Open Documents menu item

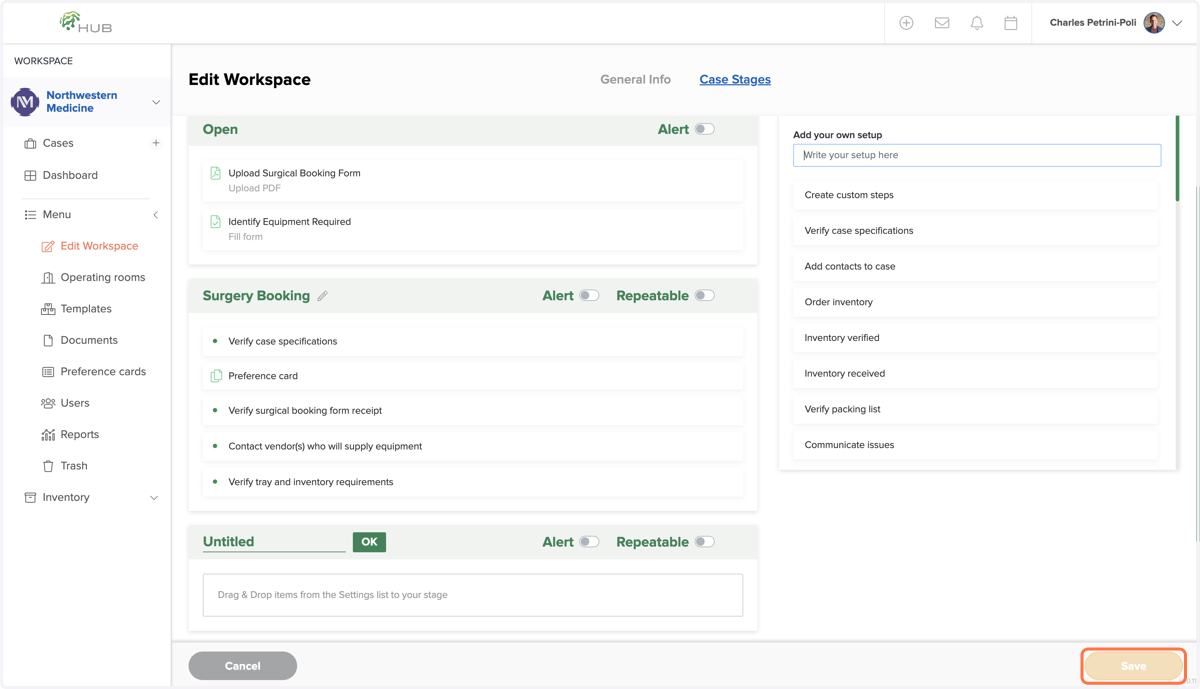tap(89, 340)
